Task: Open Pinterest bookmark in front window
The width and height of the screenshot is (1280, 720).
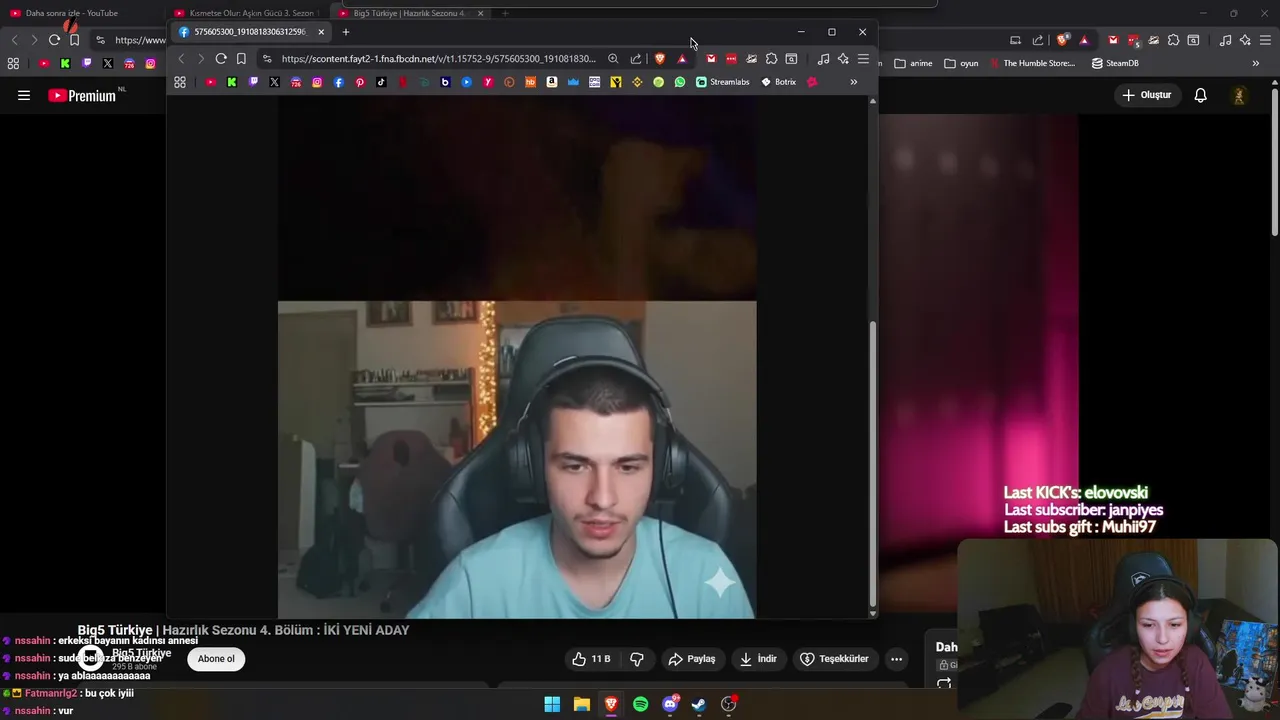Action: (360, 82)
